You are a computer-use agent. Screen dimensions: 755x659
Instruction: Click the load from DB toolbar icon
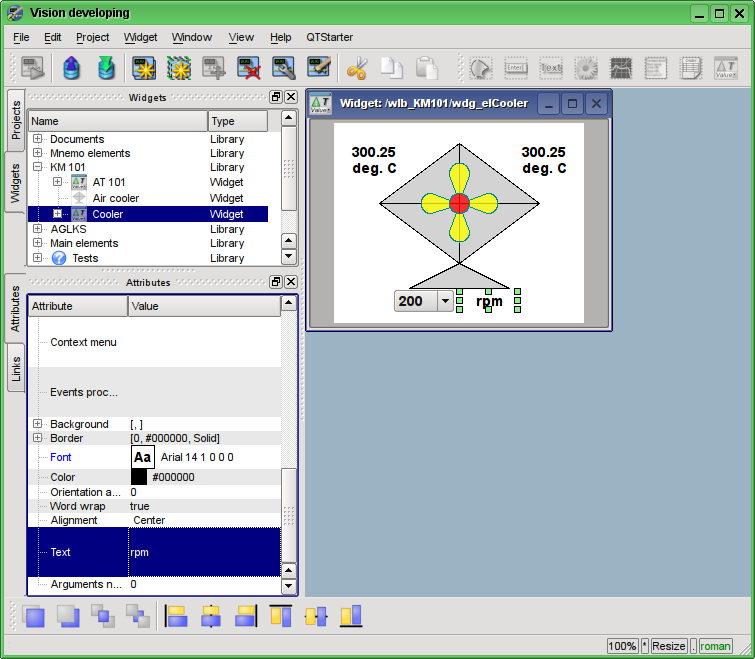click(x=71, y=68)
